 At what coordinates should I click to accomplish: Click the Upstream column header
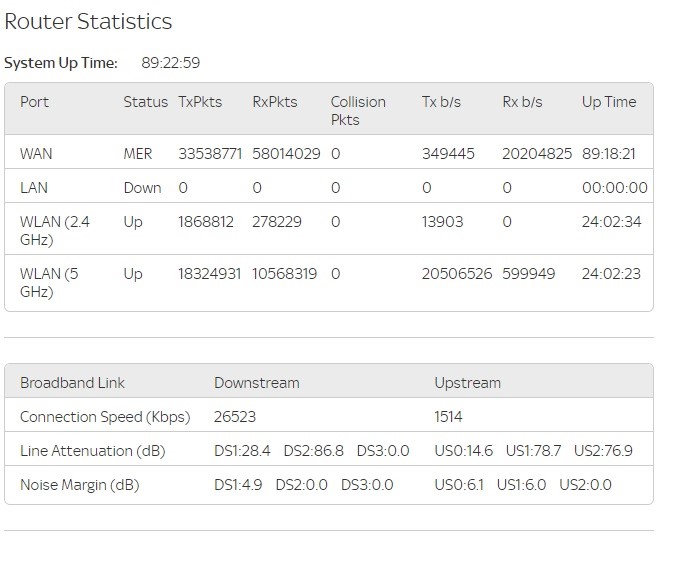[467, 383]
